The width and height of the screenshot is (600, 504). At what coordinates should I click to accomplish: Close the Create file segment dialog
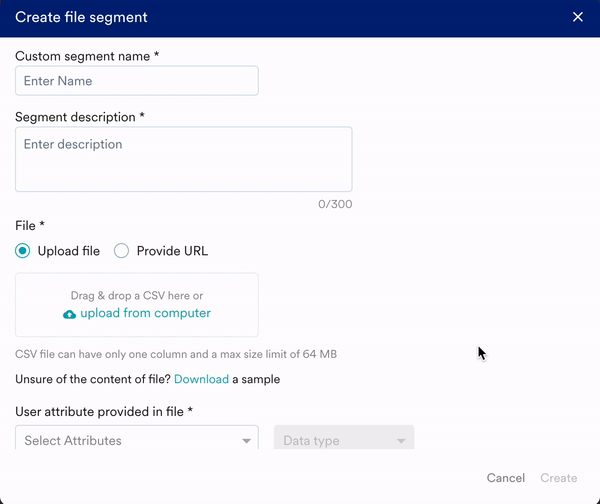click(x=577, y=17)
